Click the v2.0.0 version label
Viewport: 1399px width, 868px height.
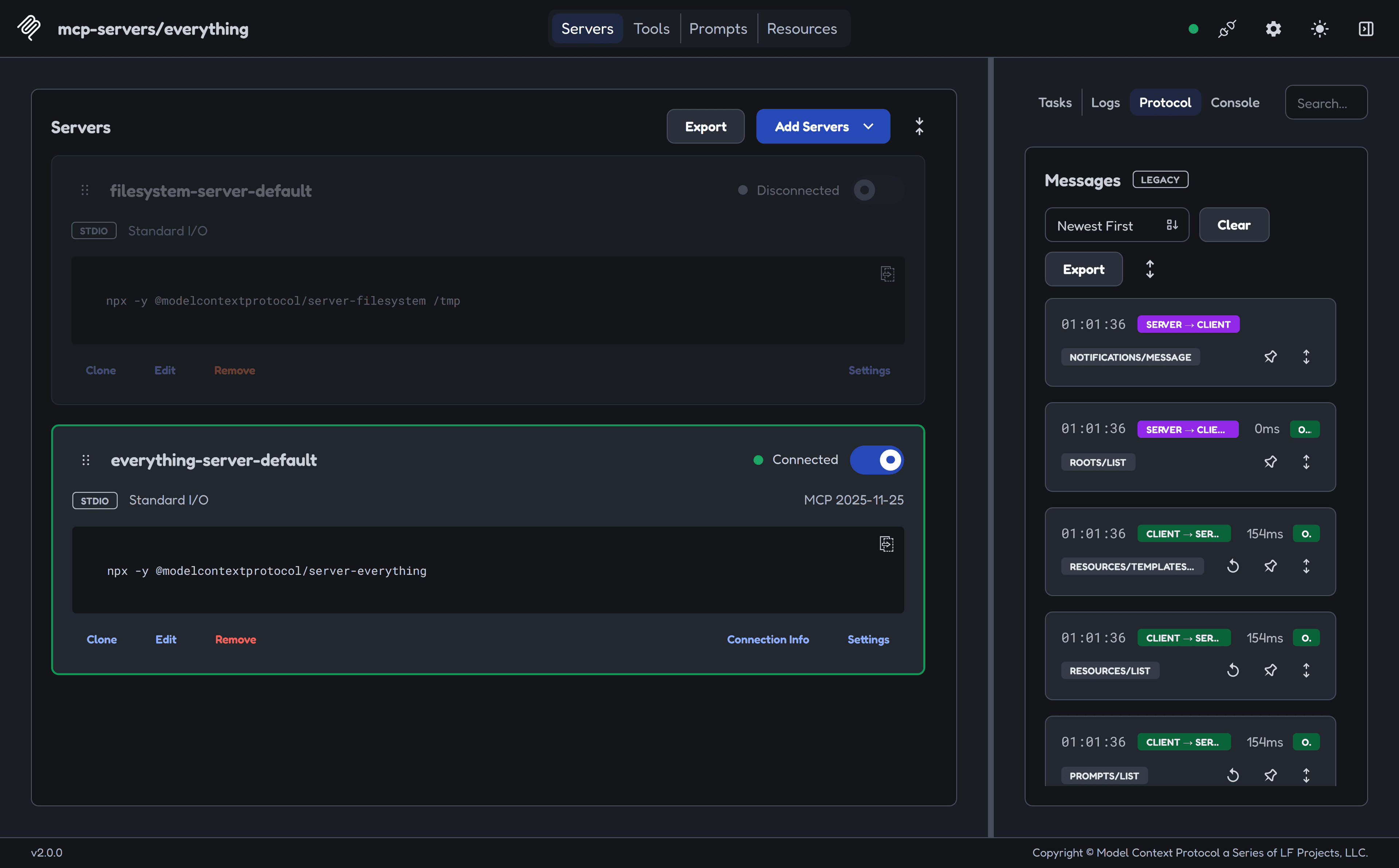click(x=47, y=852)
